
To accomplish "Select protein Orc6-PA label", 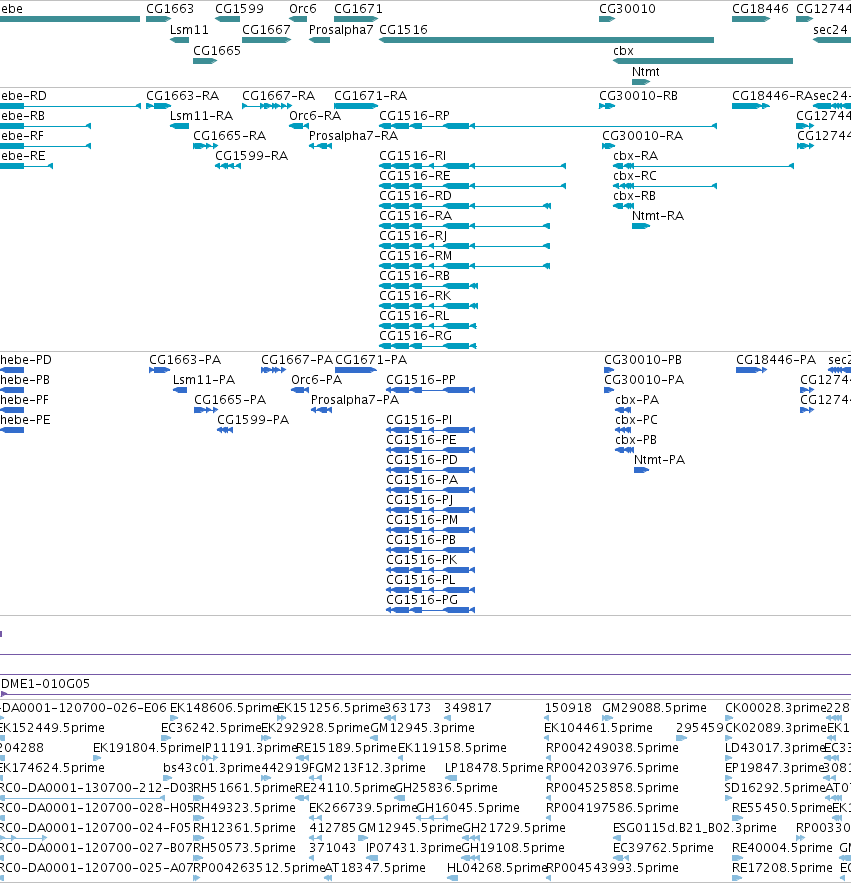I will (x=317, y=380).
